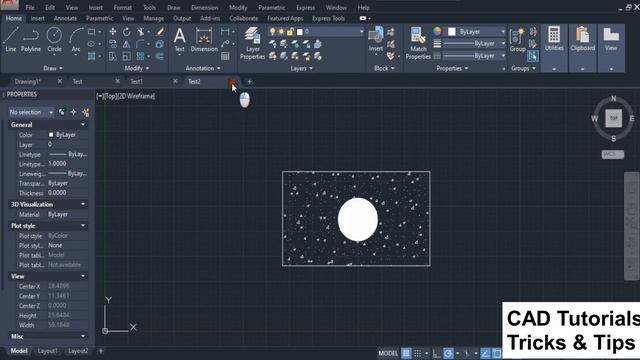Toggle PICKADD icon in Properties palette
Screen dimensions: 640x360
click(x=62, y=112)
